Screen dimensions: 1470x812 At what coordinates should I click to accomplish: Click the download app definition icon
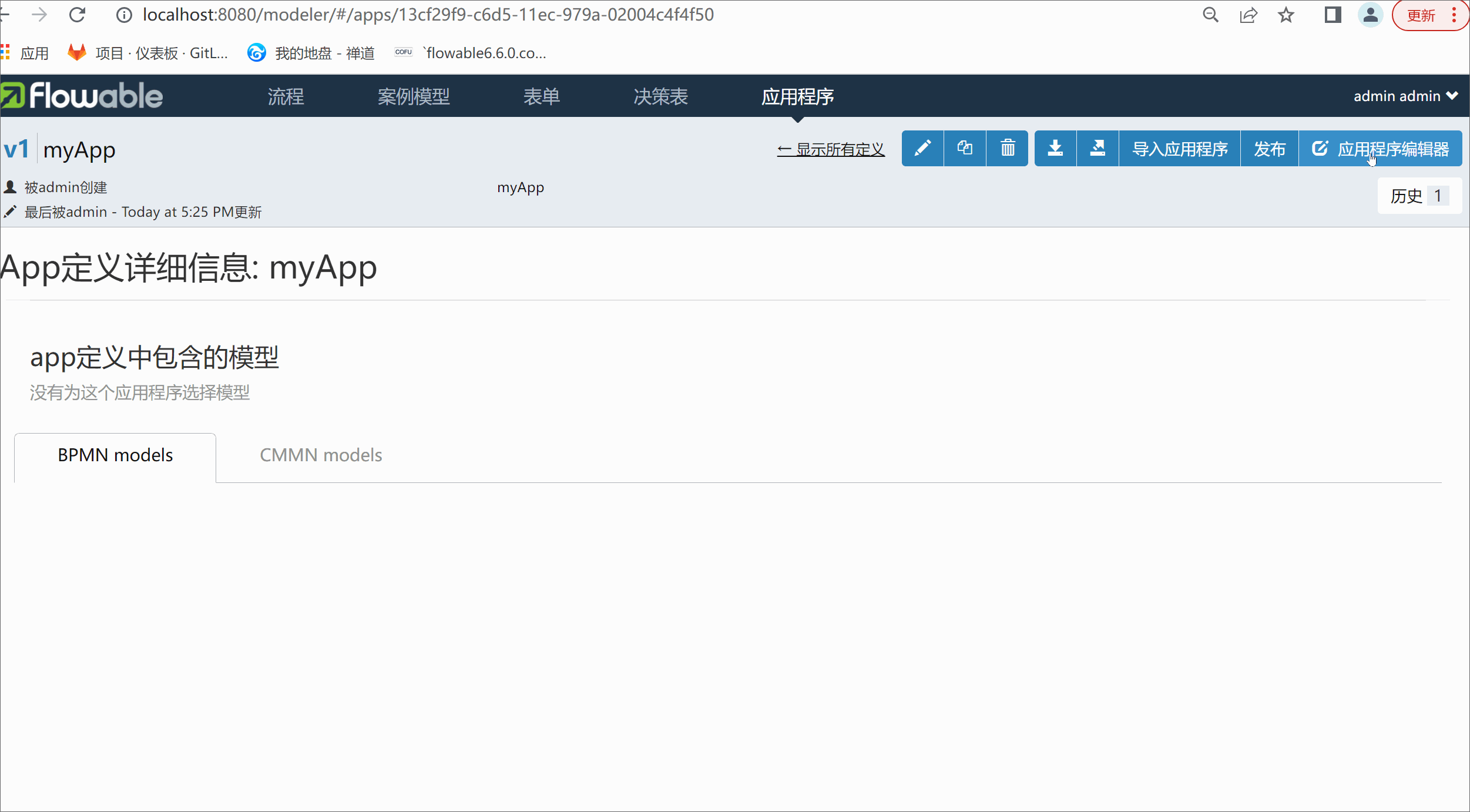click(1055, 149)
